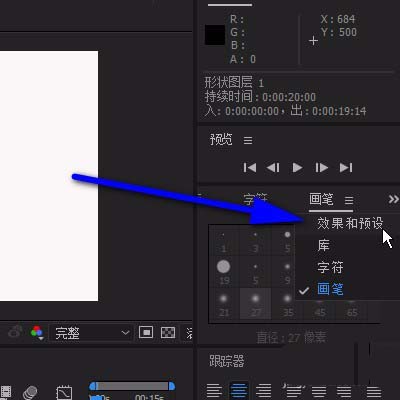Click the work area start handle
Image resolution: width=400 pixels, height=400 pixels.
point(94,386)
